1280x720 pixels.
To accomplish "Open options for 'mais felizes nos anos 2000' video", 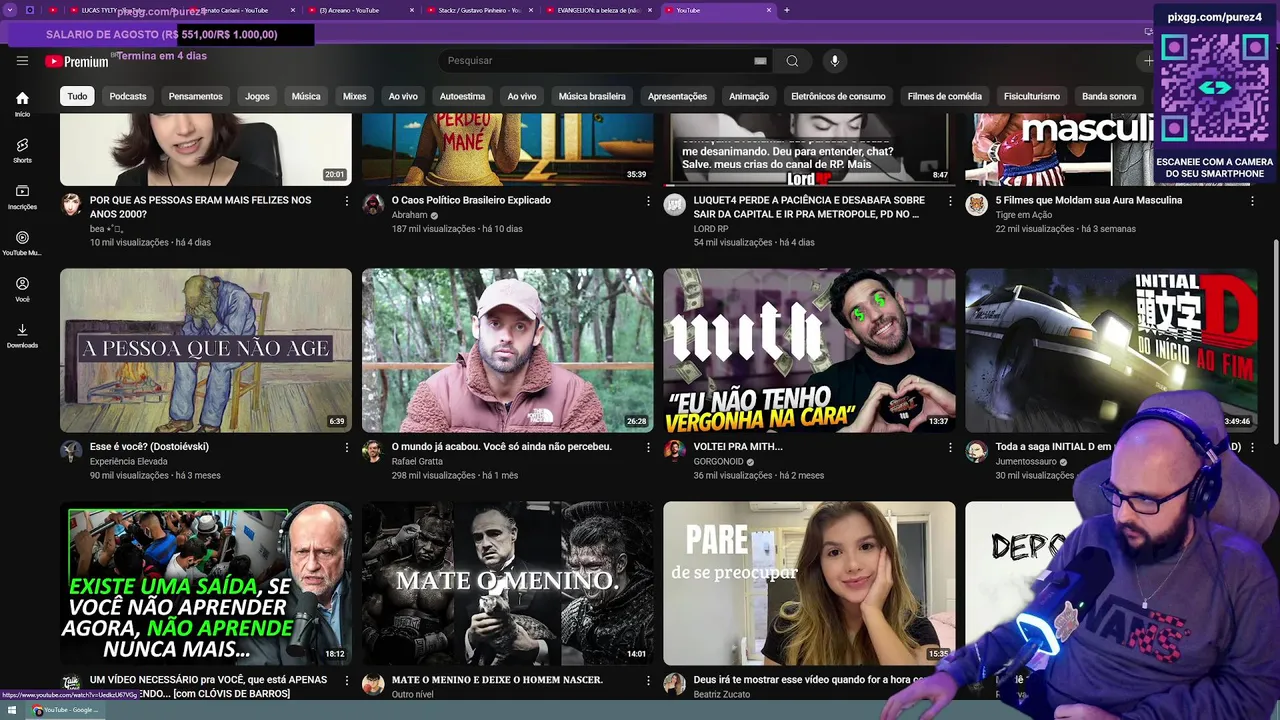I will tap(346, 201).
